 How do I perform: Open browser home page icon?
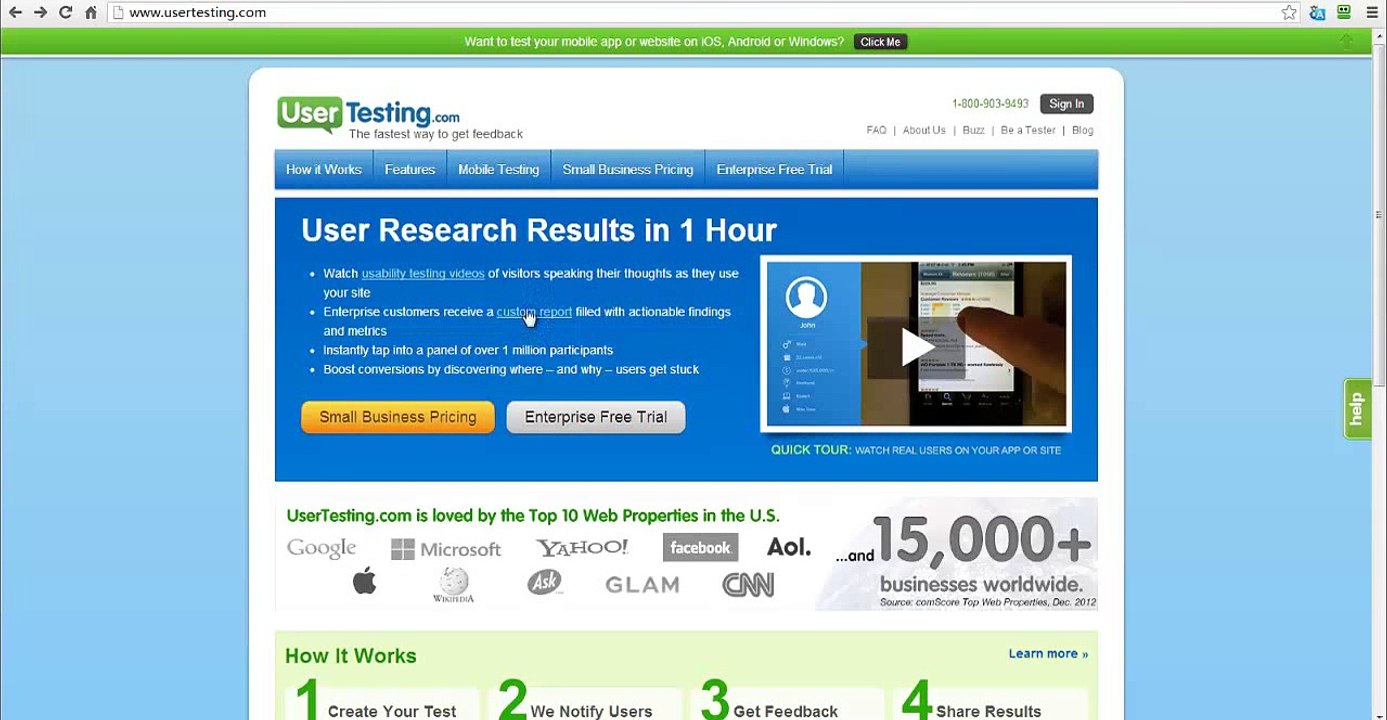tap(90, 13)
